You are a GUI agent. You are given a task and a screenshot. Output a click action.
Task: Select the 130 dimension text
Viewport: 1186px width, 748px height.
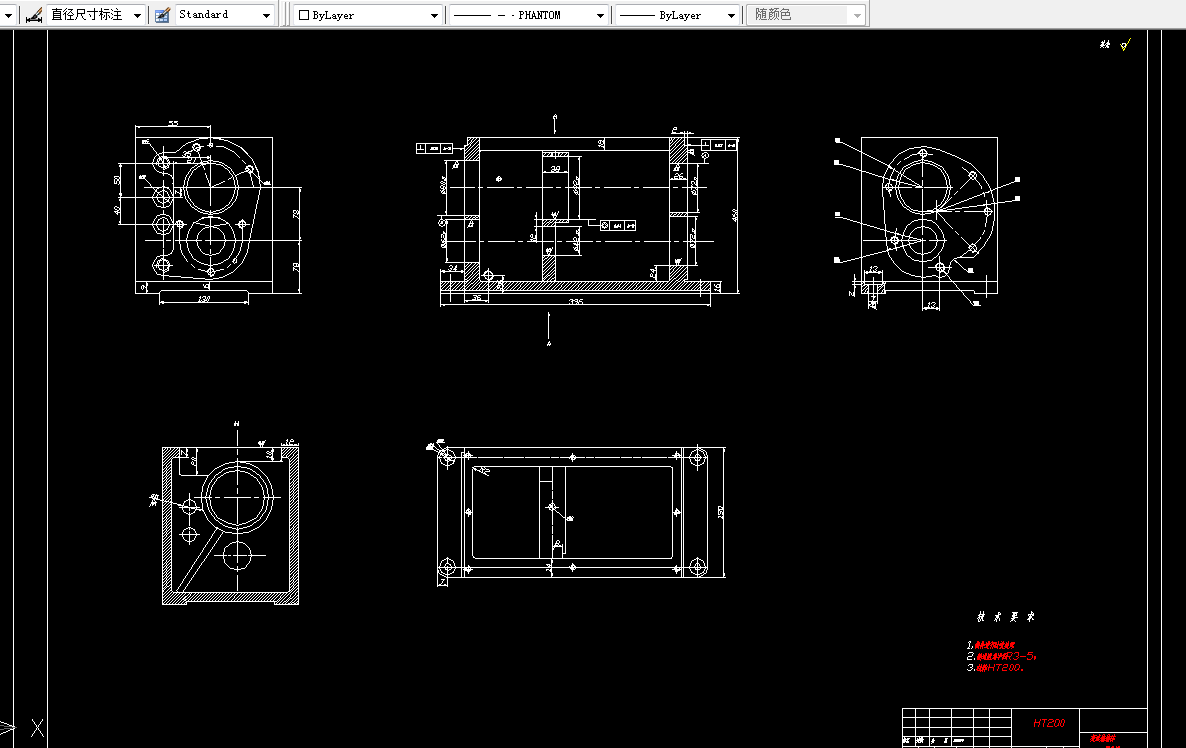click(x=203, y=299)
